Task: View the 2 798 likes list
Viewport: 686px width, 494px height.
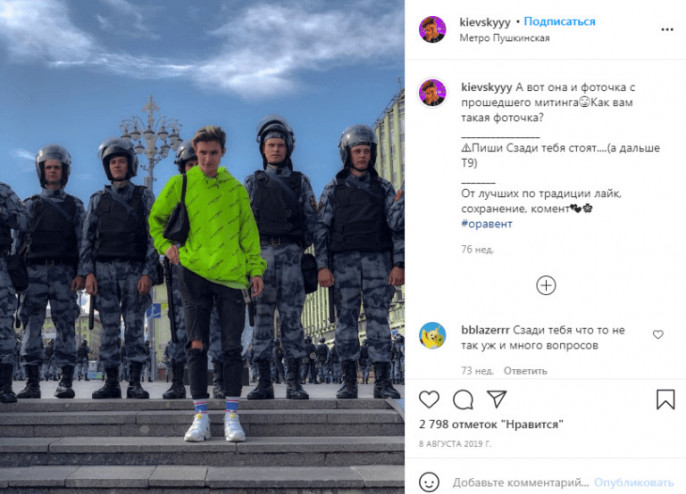Action: [491, 424]
